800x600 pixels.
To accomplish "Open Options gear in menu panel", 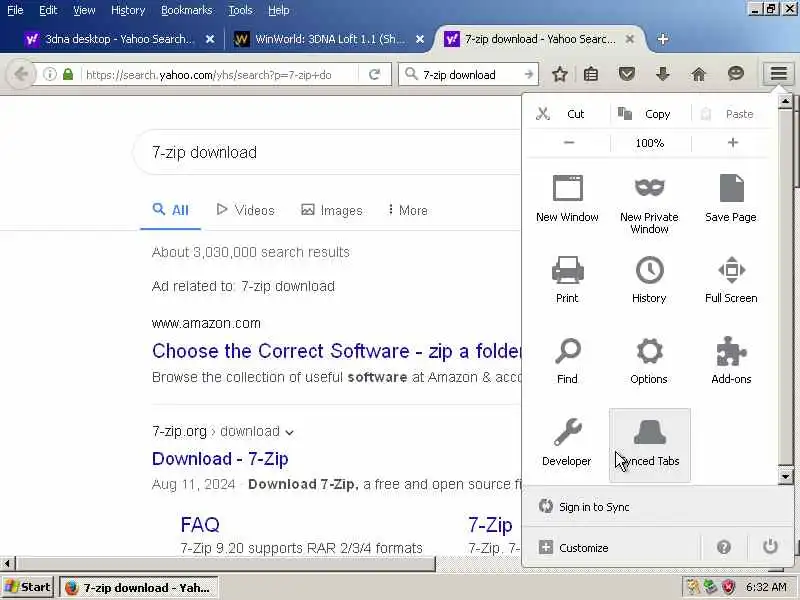I will pos(649,361).
